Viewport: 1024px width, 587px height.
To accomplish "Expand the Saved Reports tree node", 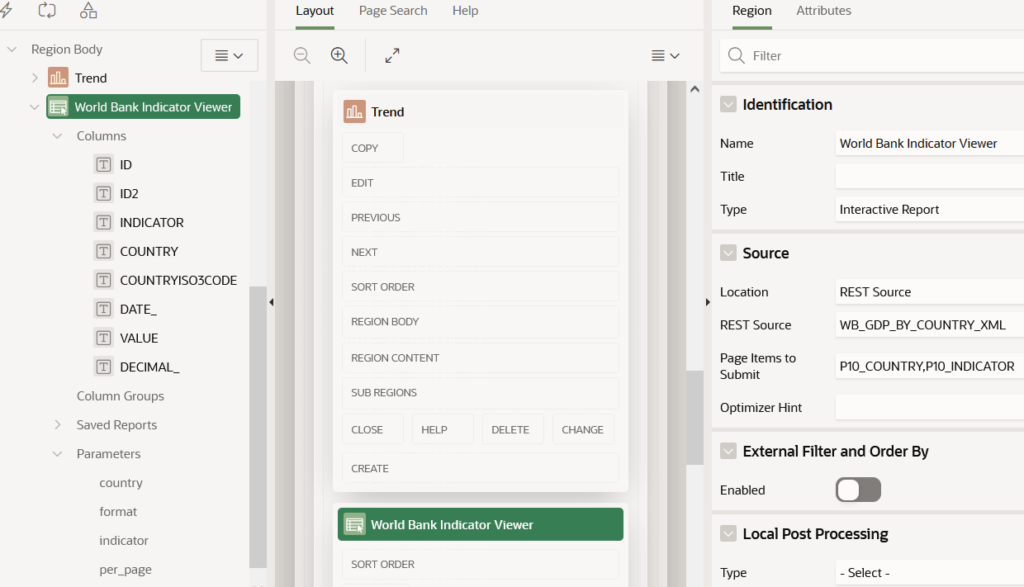I will pos(58,425).
